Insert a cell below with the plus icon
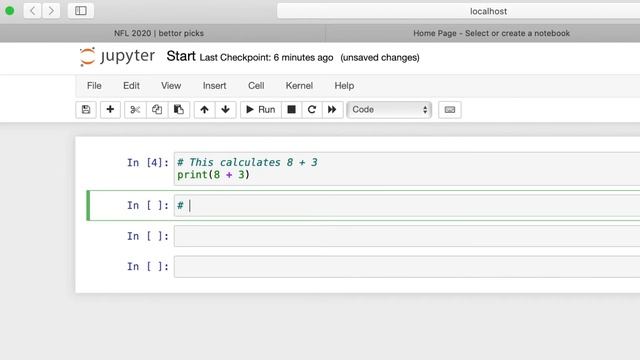Viewport: 640px width, 360px height. tap(110, 110)
